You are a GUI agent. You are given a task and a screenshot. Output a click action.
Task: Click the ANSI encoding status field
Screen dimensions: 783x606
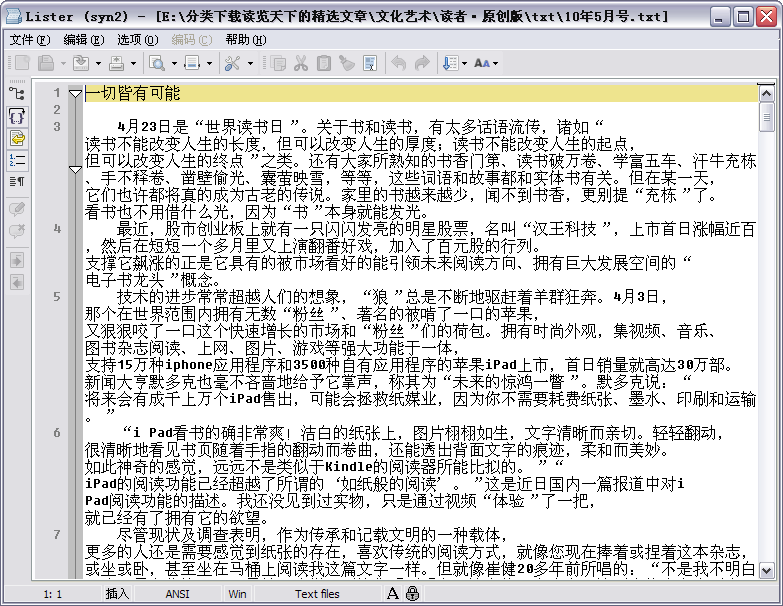coord(177,594)
